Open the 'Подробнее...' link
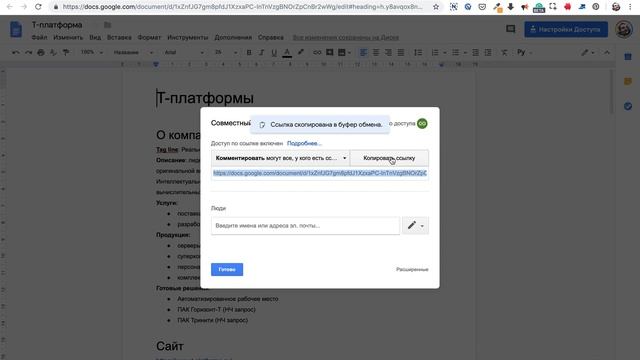The image size is (640, 360). tap(304, 143)
